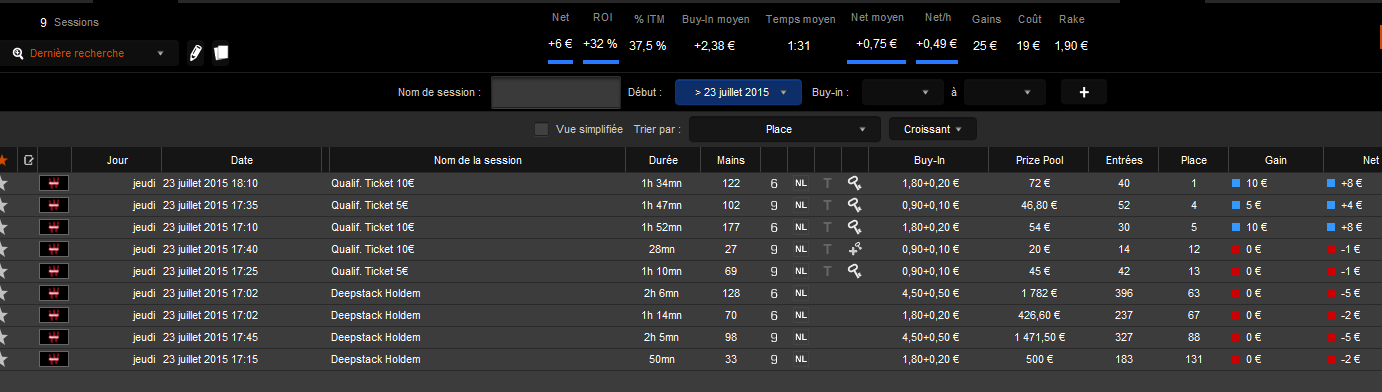The image size is (1382, 392).
Task: Enable the Vue simplifiée checkbox
Action: (541, 129)
